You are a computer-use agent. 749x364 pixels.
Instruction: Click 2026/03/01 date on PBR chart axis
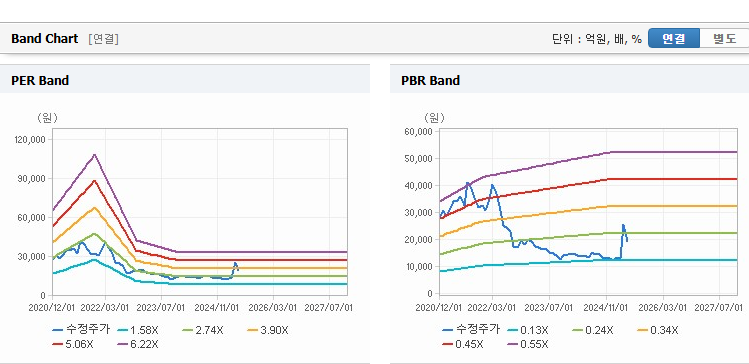click(x=662, y=307)
